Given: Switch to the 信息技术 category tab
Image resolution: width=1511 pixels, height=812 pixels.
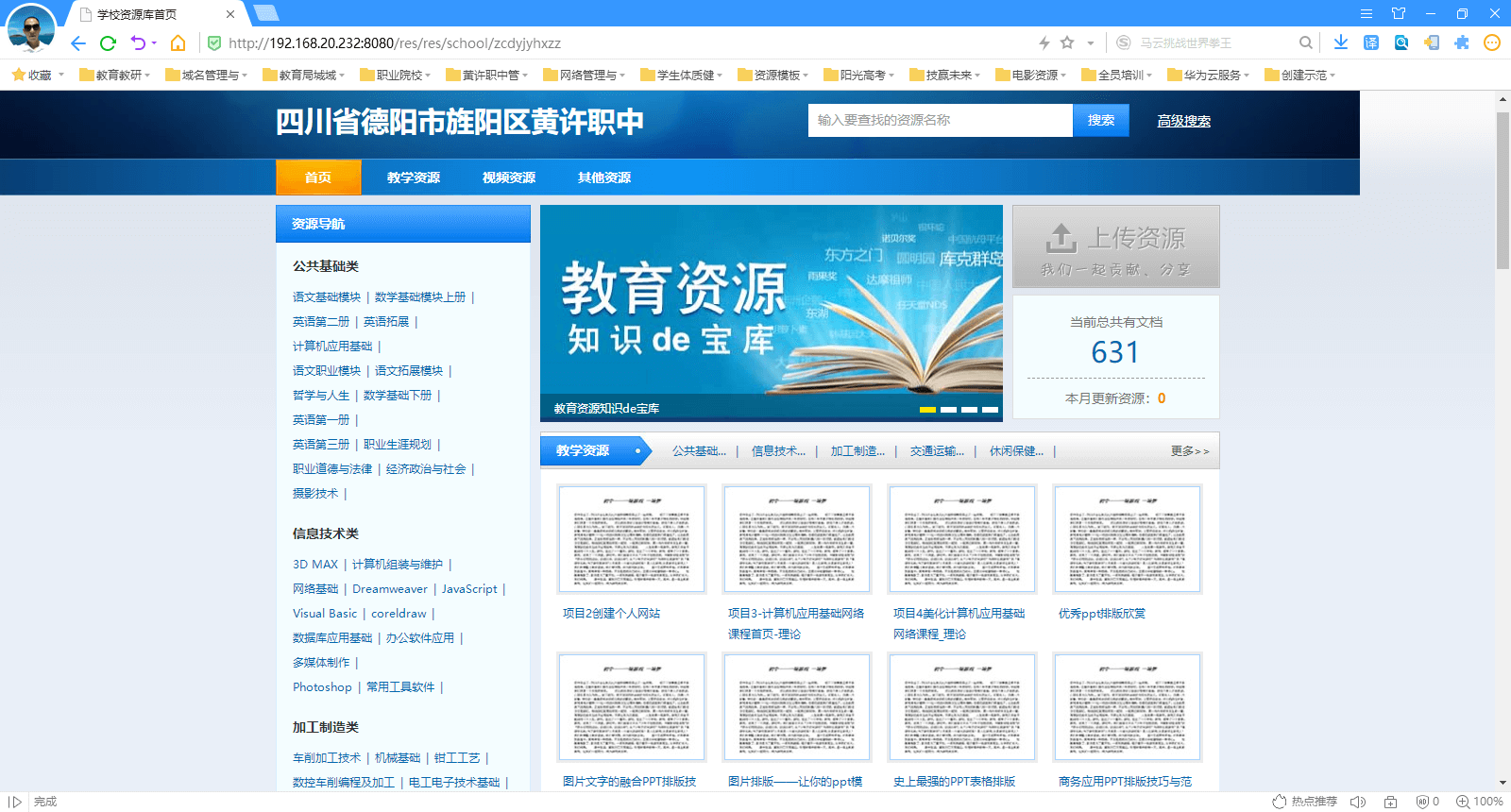Looking at the screenshot, I should click(778, 451).
